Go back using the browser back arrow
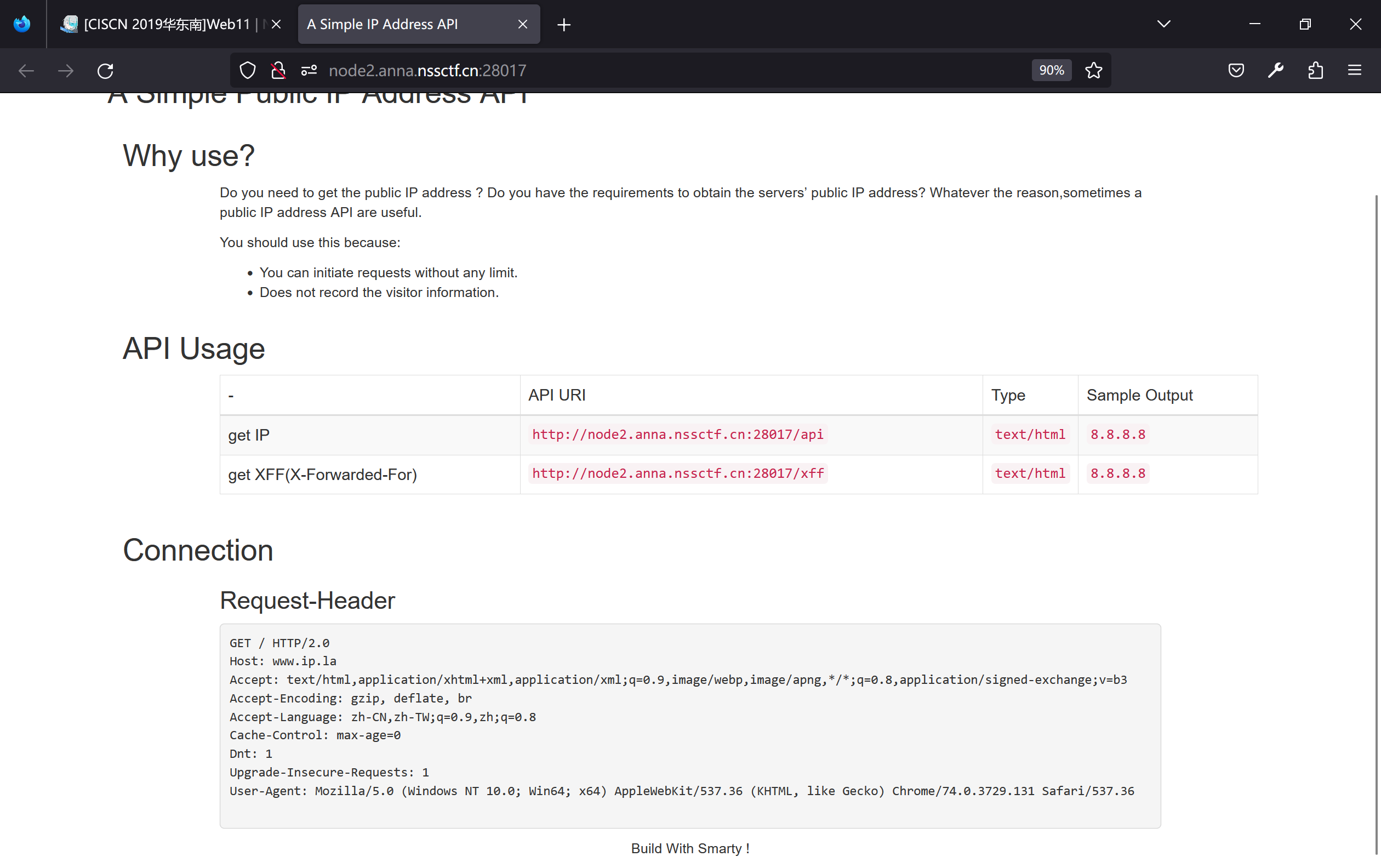 coord(26,71)
